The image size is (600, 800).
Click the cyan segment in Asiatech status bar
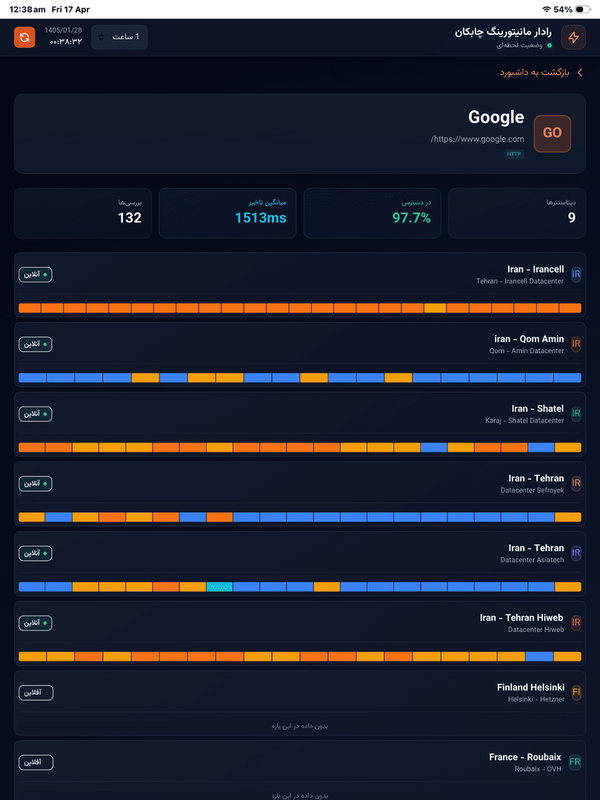219,587
